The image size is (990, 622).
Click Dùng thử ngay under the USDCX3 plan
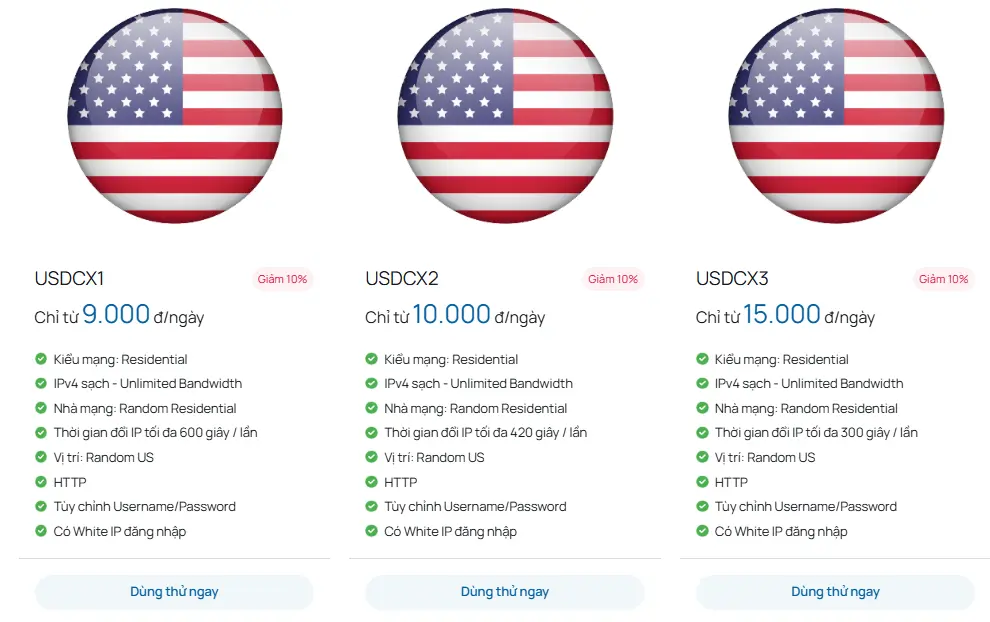pyautogui.click(x=835, y=591)
